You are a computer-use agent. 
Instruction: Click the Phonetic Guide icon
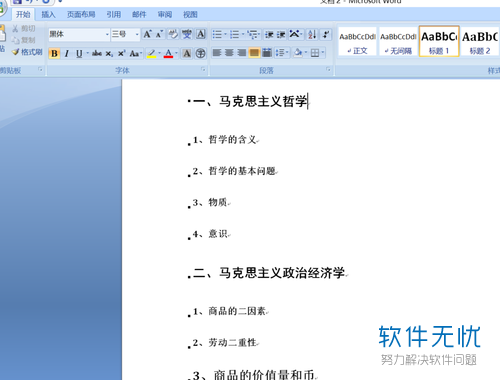click(x=187, y=34)
